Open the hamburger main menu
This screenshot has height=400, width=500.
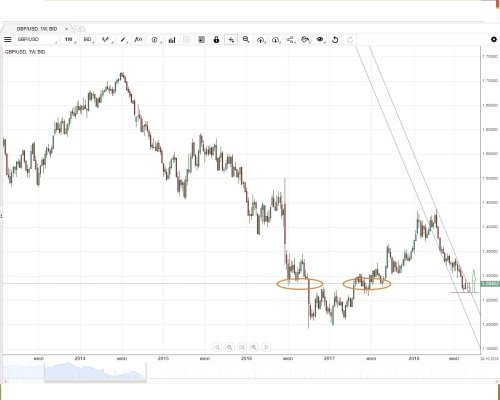[x=7, y=40]
